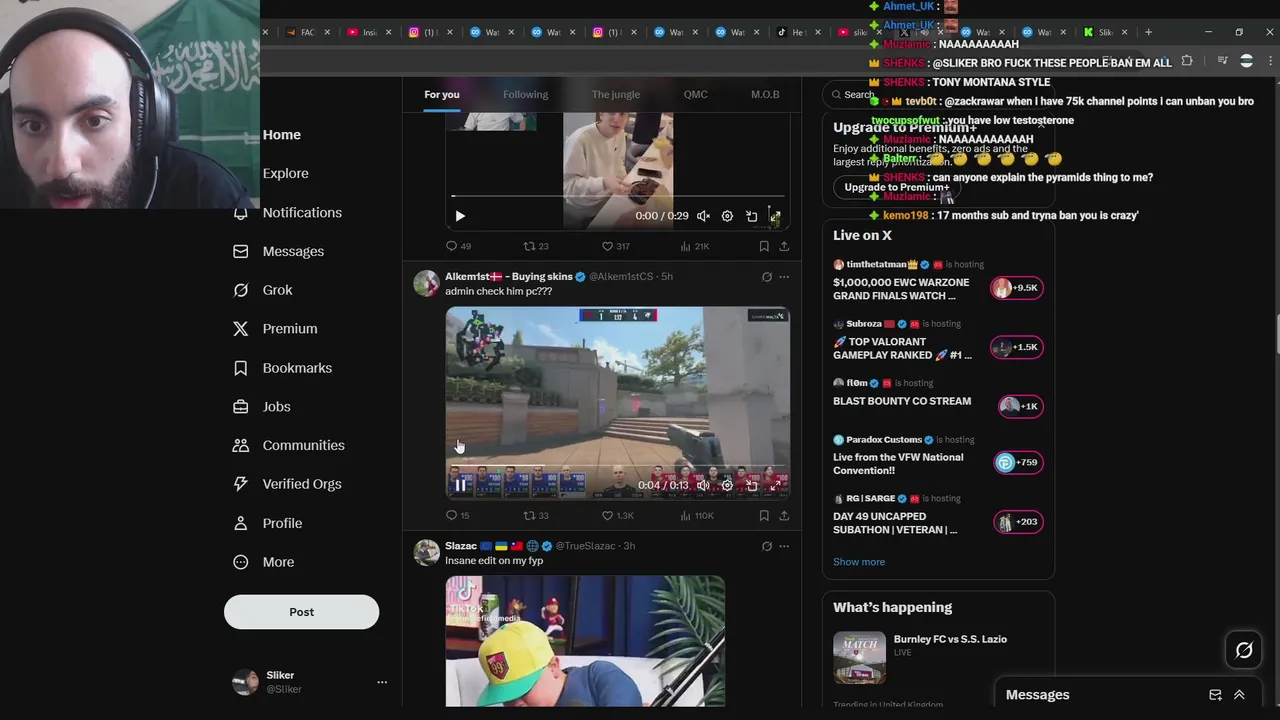Open the floating Grok button

tap(1244, 651)
